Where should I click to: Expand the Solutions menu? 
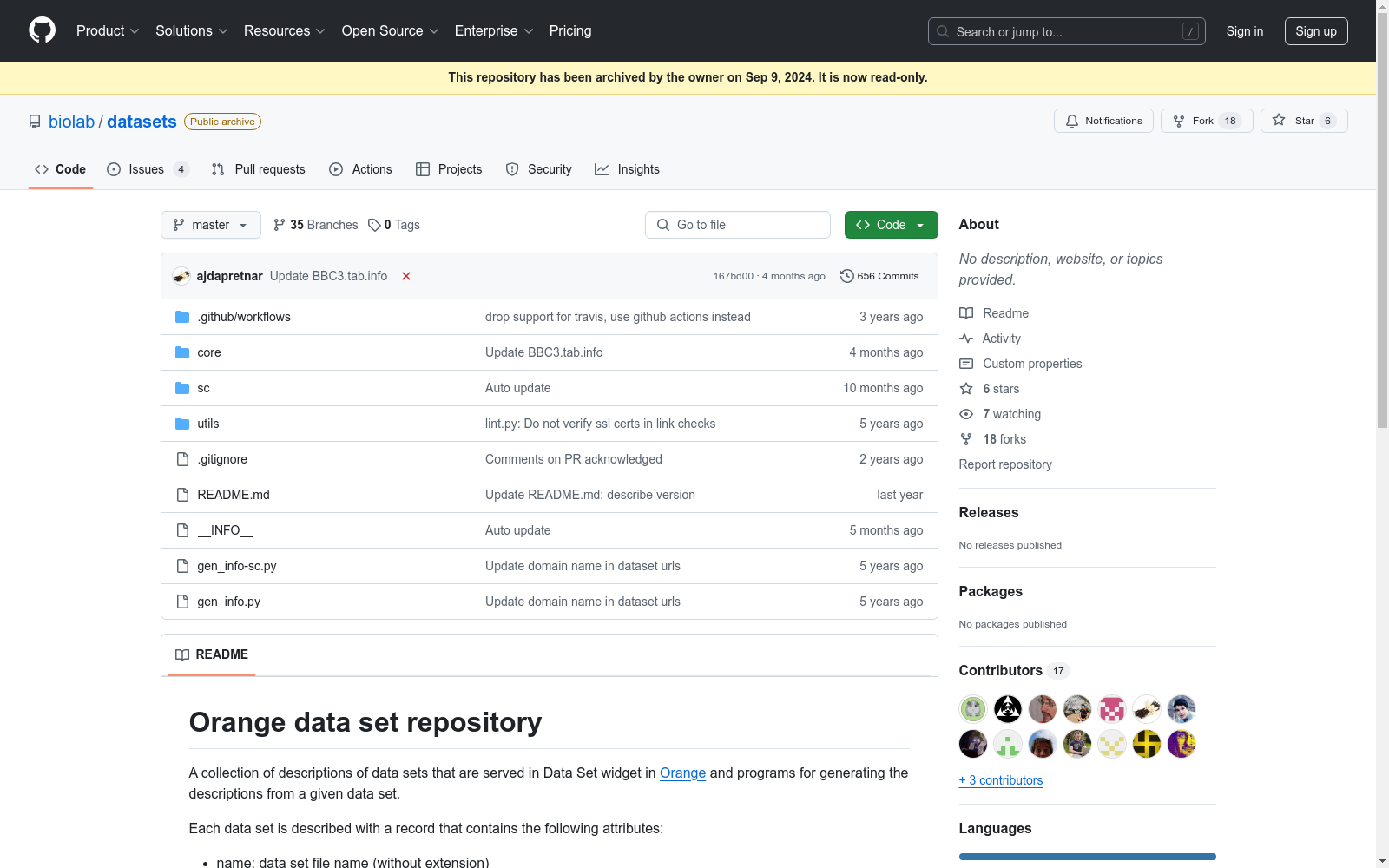point(192,30)
